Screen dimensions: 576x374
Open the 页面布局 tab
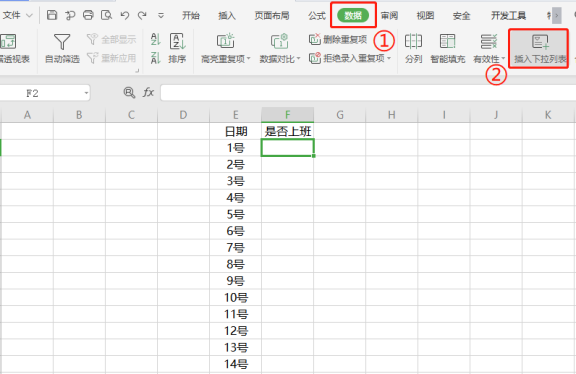(272, 15)
